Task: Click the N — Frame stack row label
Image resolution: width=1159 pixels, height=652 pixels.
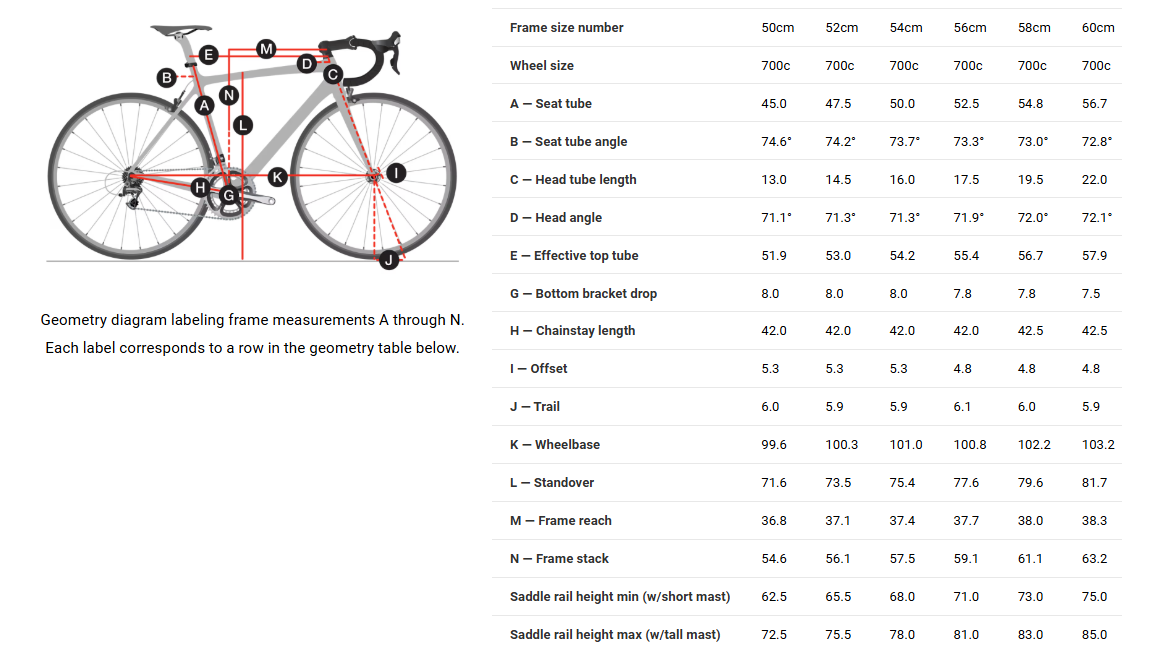Action: (x=558, y=559)
